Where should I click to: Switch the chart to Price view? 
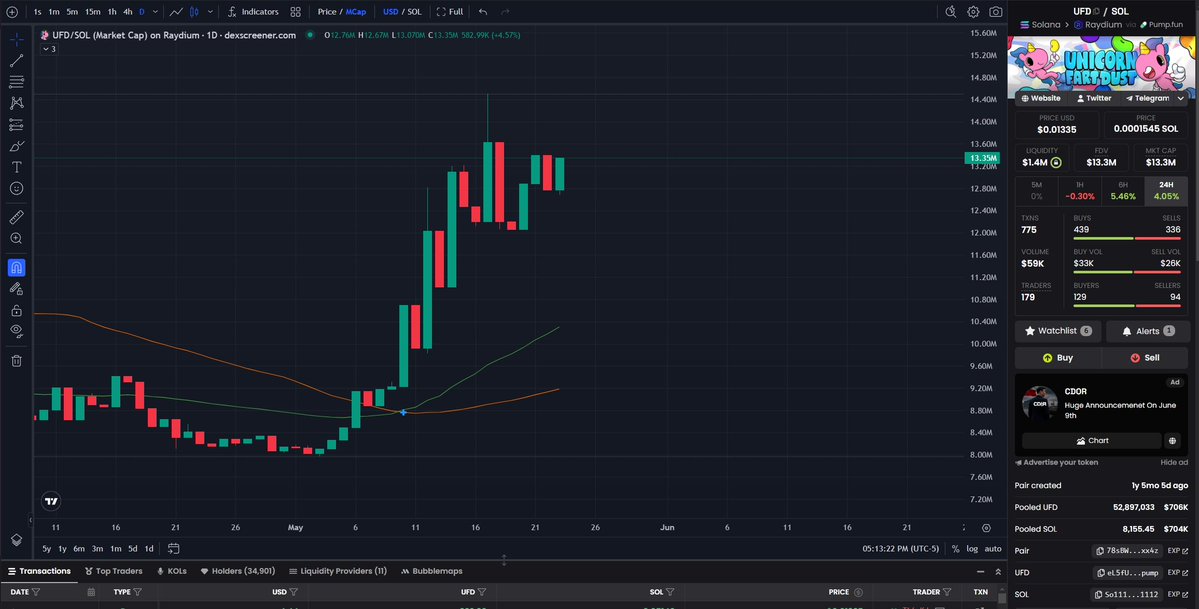pyautogui.click(x=327, y=11)
